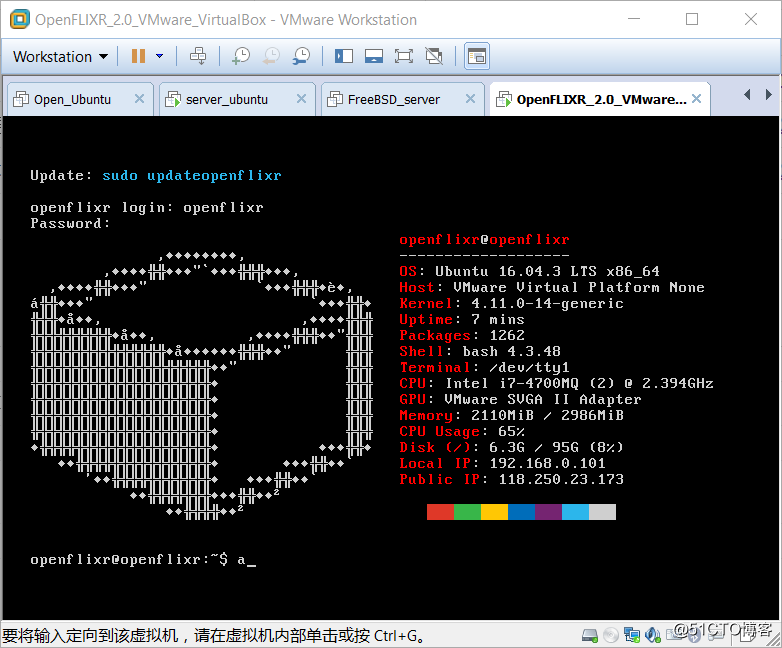Click the yellow color block in terminal
Viewport: 782px width, 648px height.
tap(494, 512)
